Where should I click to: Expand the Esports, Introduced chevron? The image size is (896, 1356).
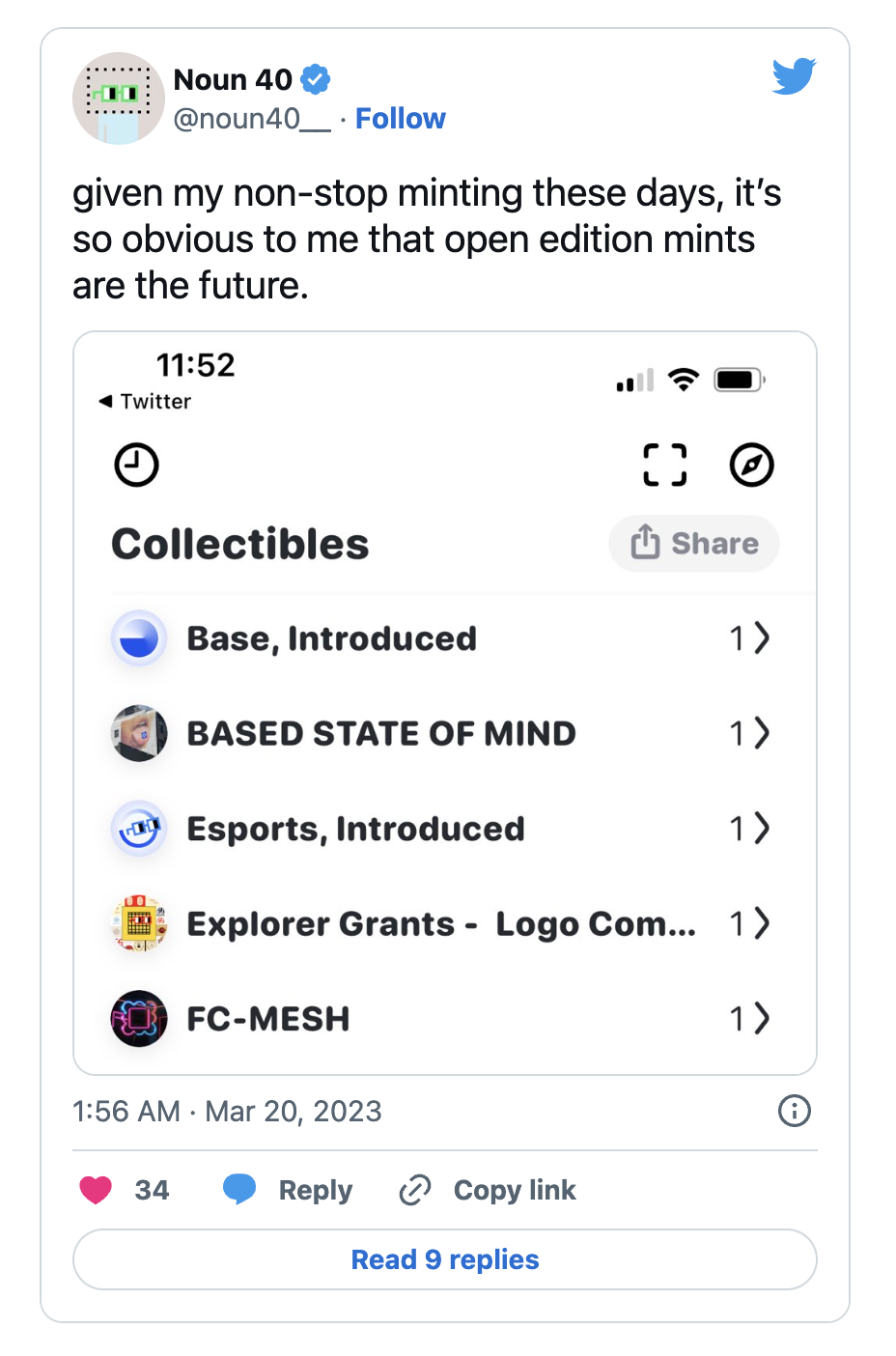tap(762, 828)
